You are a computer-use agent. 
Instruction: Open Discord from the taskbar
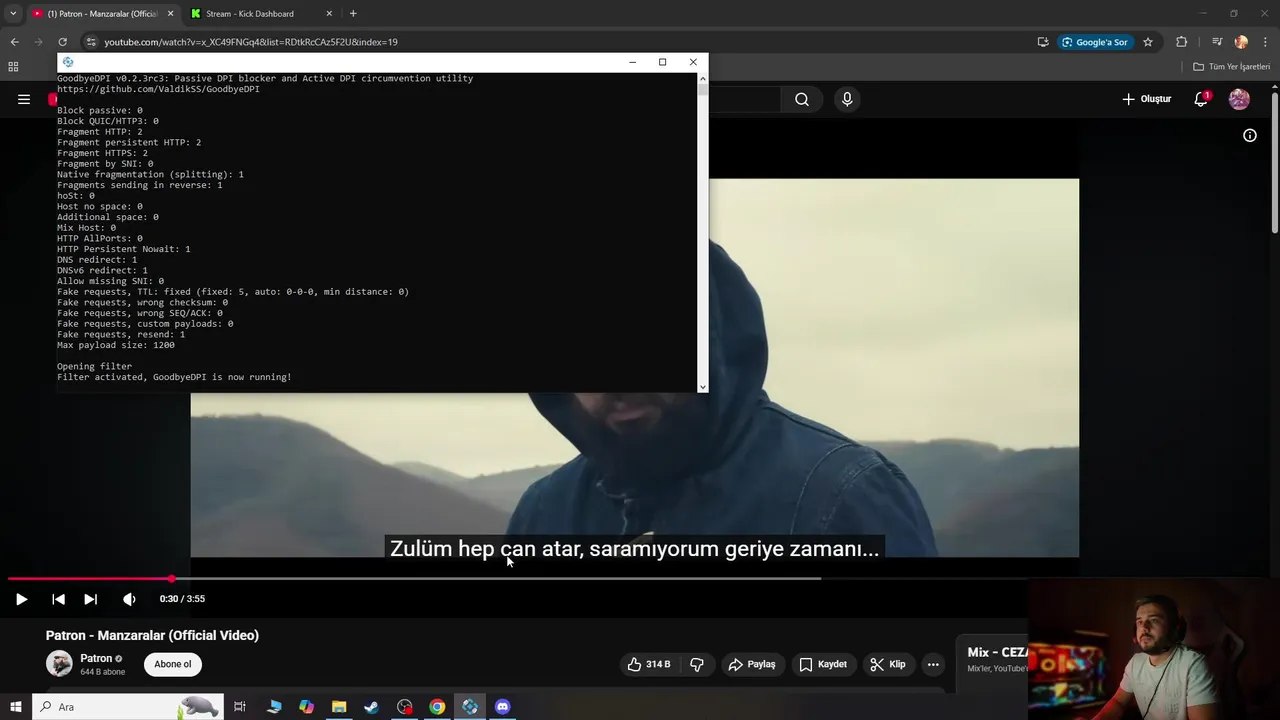pos(502,707)
